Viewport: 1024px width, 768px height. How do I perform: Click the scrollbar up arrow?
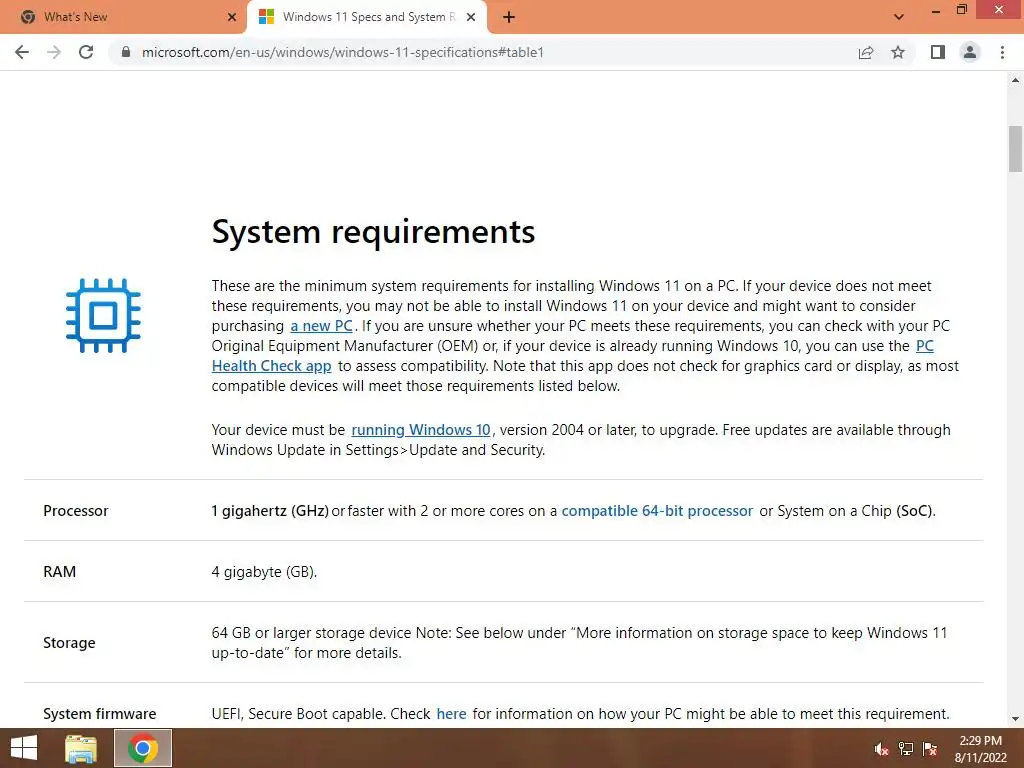point(1015,80)
